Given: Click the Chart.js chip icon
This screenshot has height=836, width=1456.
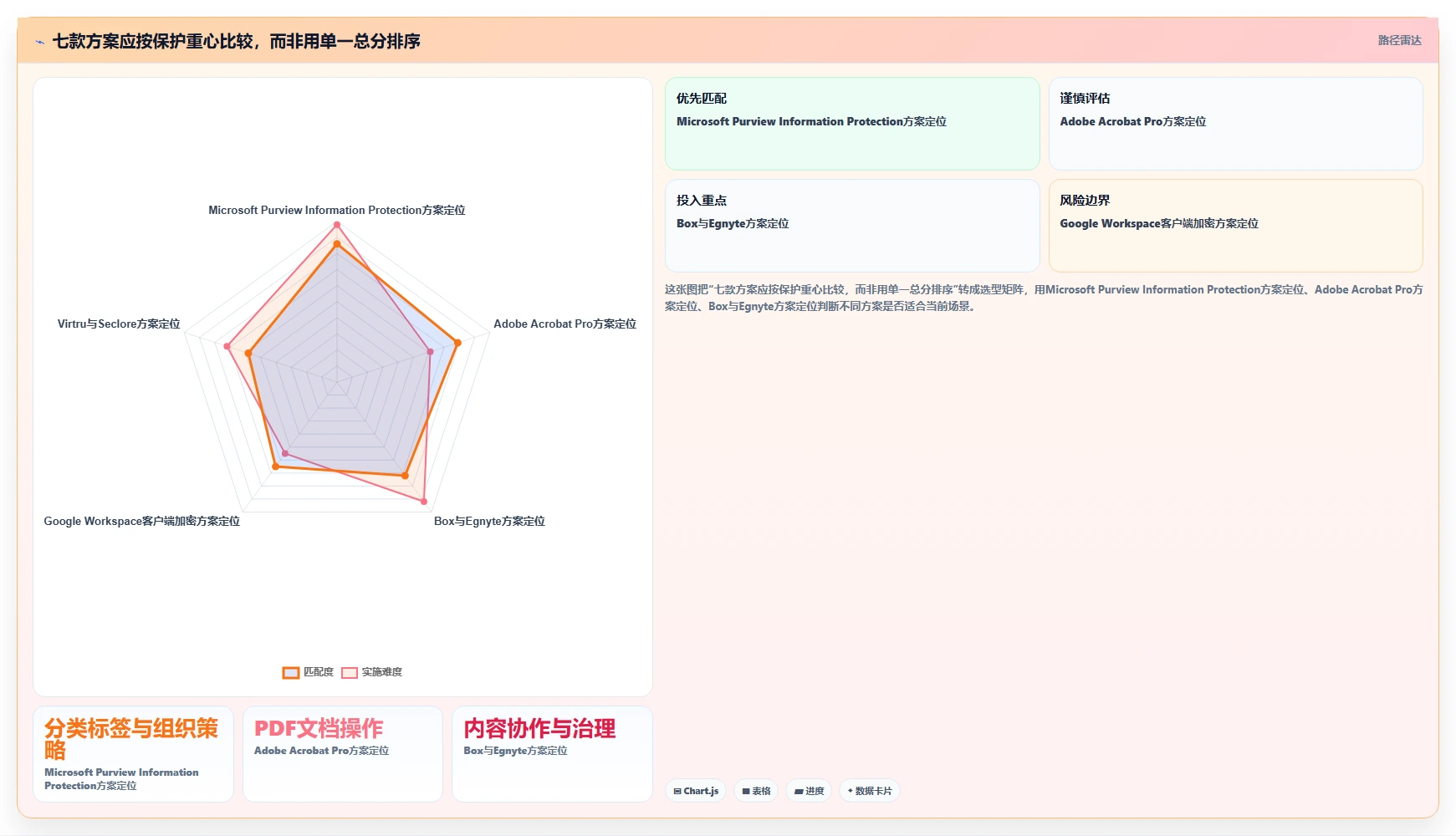Looking at the screenshot, I should pos(677,791).
